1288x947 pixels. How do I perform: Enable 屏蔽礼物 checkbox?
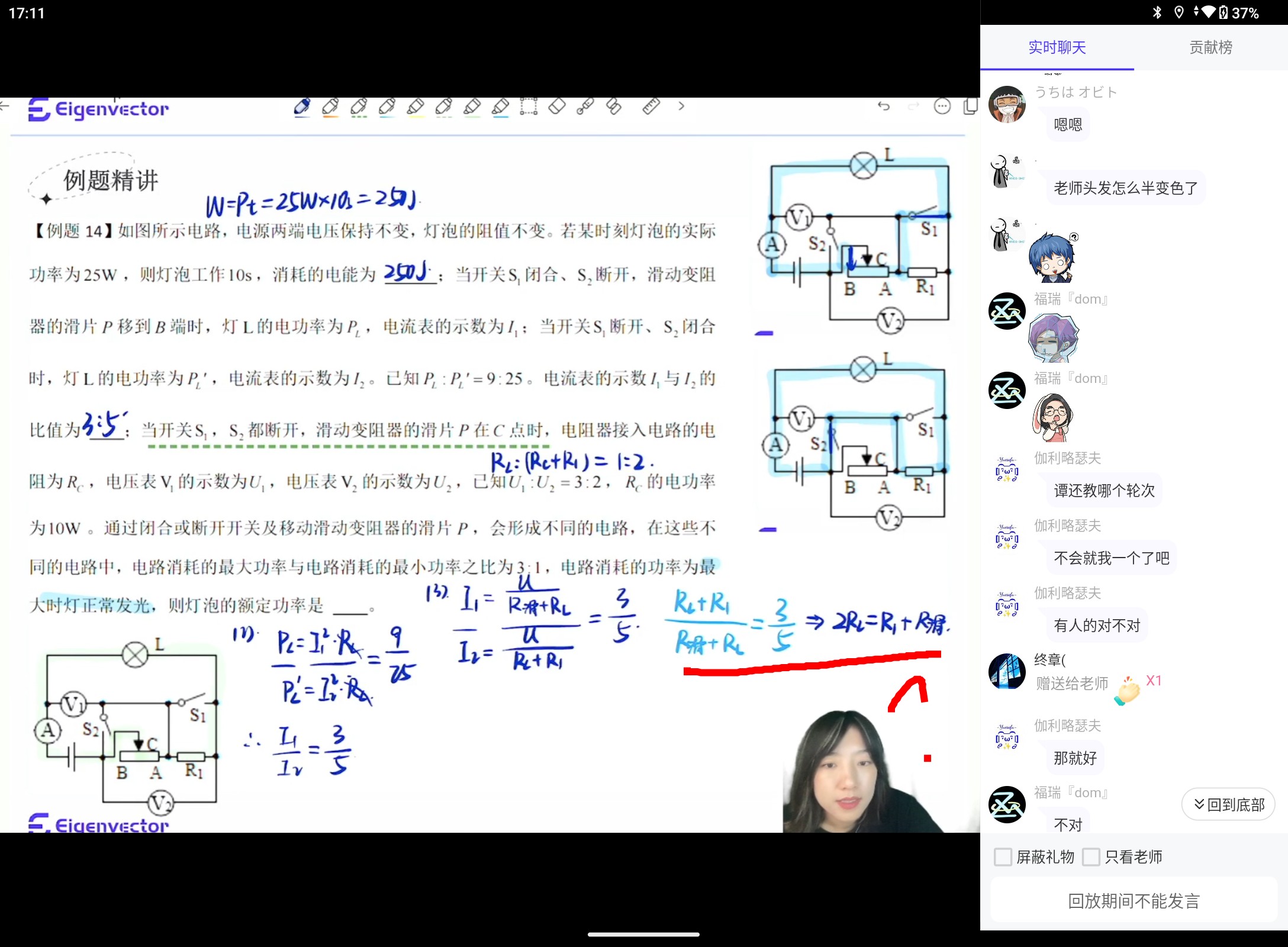[1003, 856]
